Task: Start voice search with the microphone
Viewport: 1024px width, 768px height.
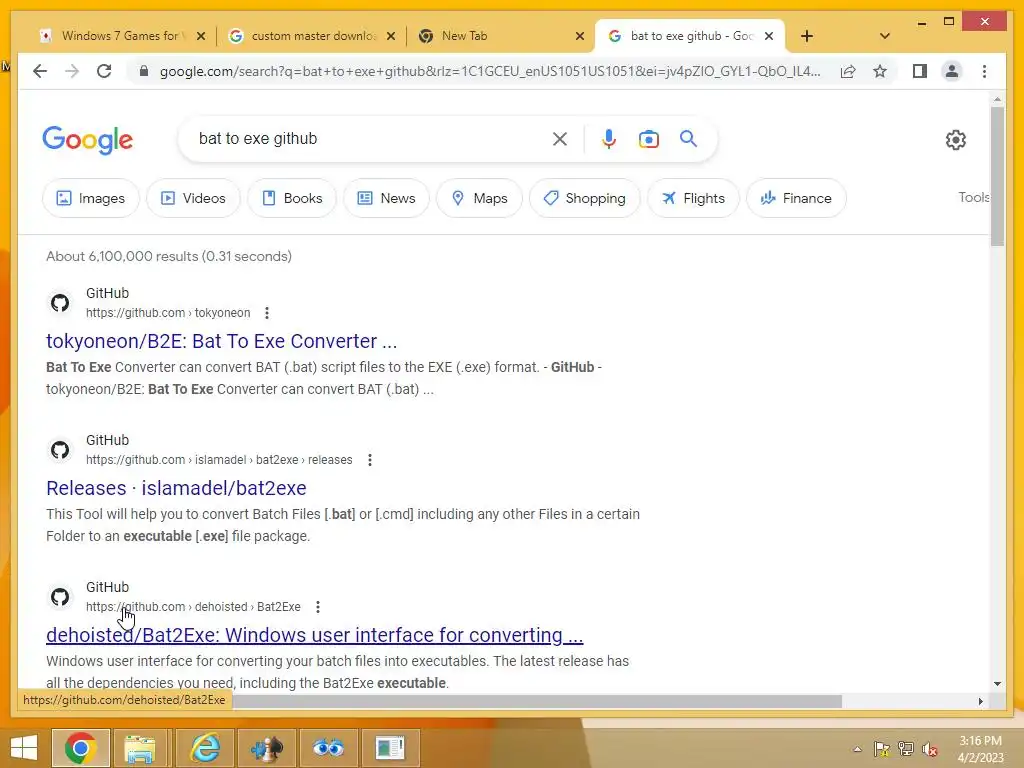Action: pyautogui.click(x=609, y=139)
